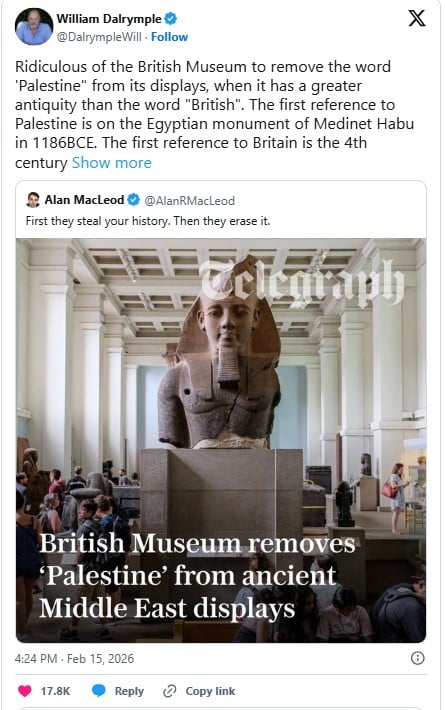The width and height of the screenshot is (445, 710).
Task: Click William Dalrymple's blue verified badge
Action: coord(170,19)
